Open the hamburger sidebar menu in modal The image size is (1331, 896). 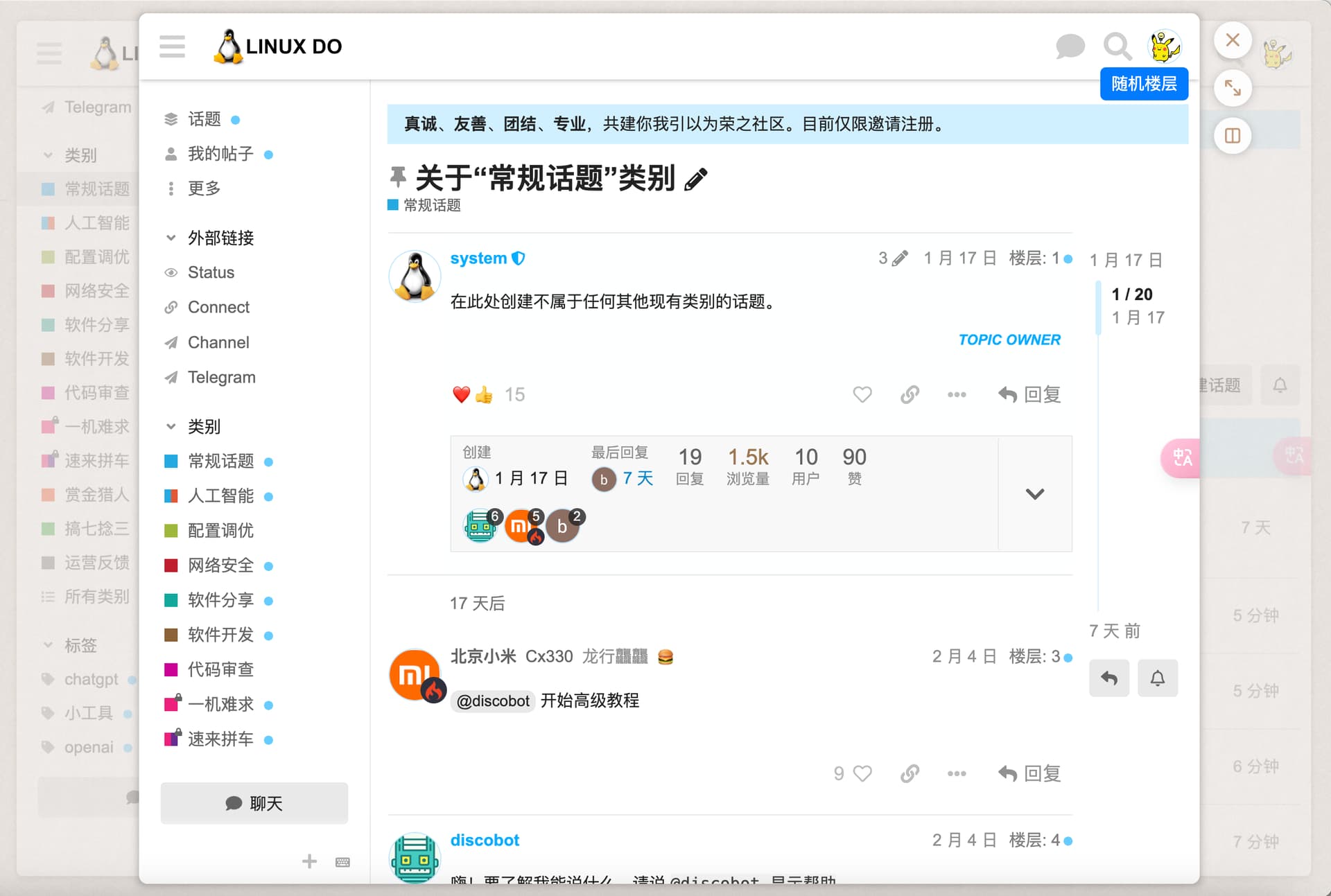(x=172, y=46)
